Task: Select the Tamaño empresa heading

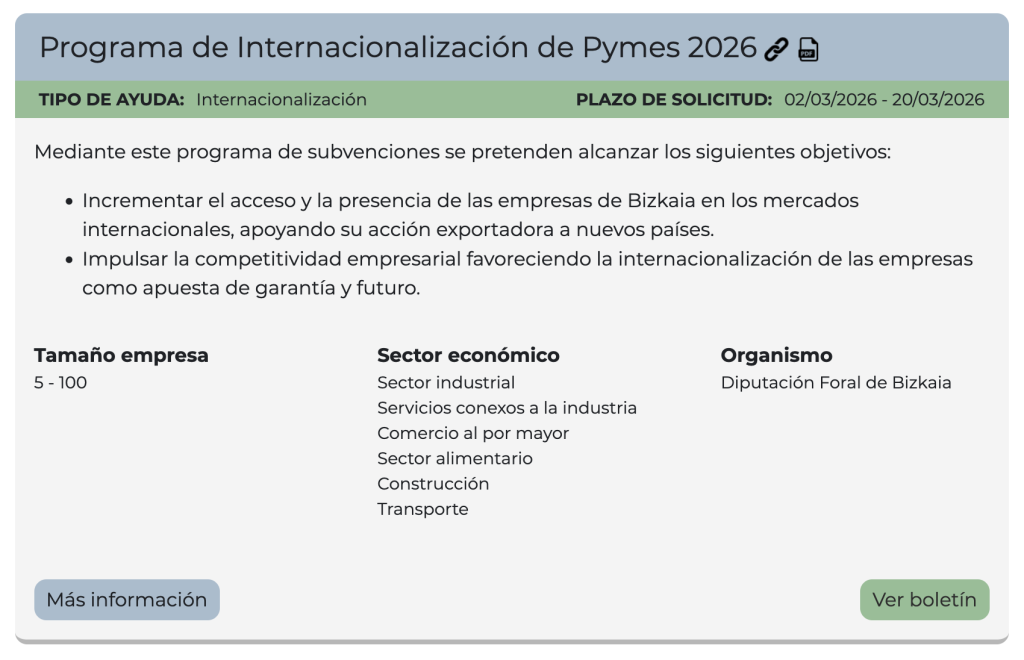Action: 121,355
